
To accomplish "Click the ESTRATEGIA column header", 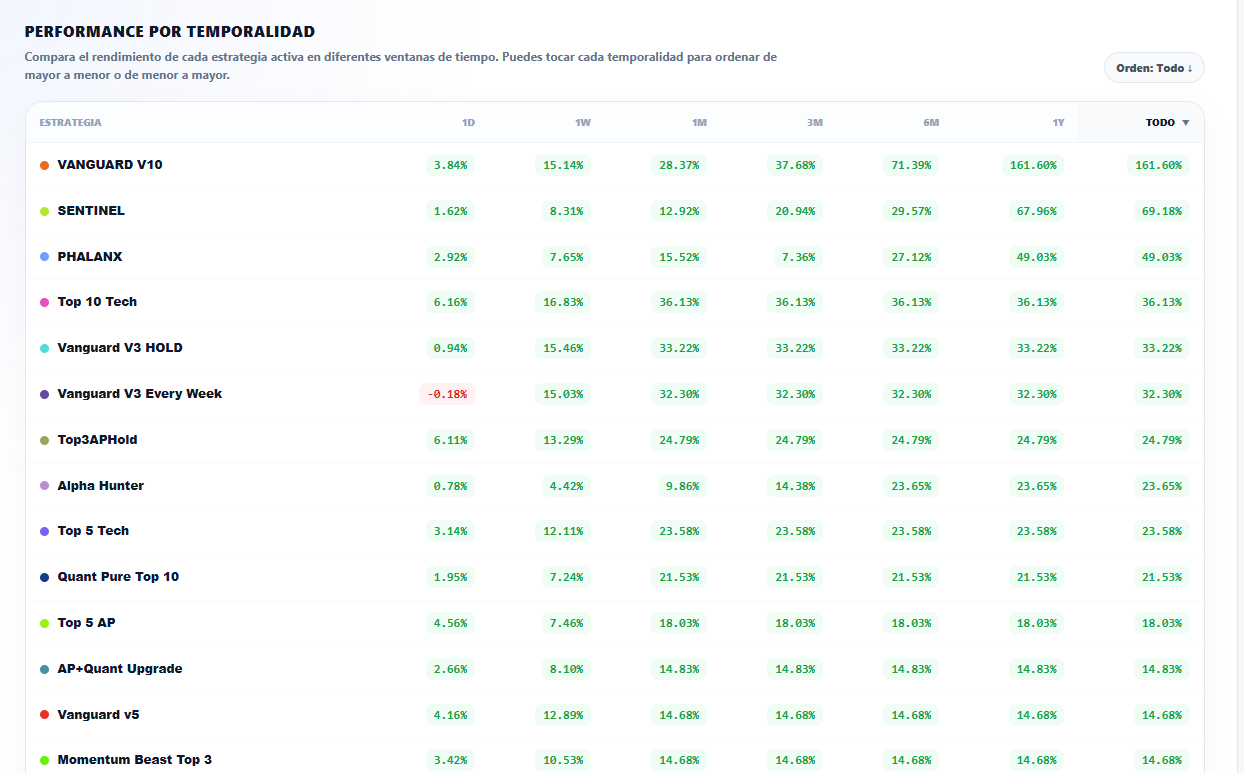I will click(x=70, y=123).
